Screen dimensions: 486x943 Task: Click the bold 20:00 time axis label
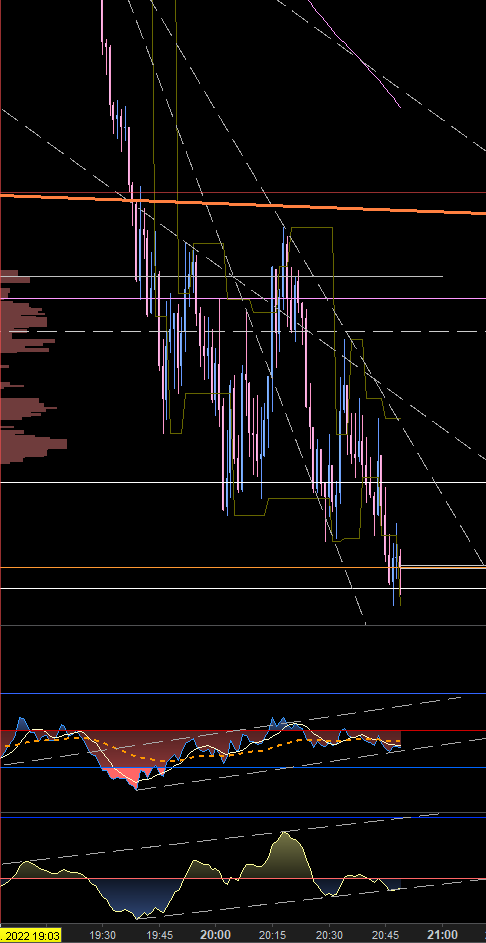point(215,936)
